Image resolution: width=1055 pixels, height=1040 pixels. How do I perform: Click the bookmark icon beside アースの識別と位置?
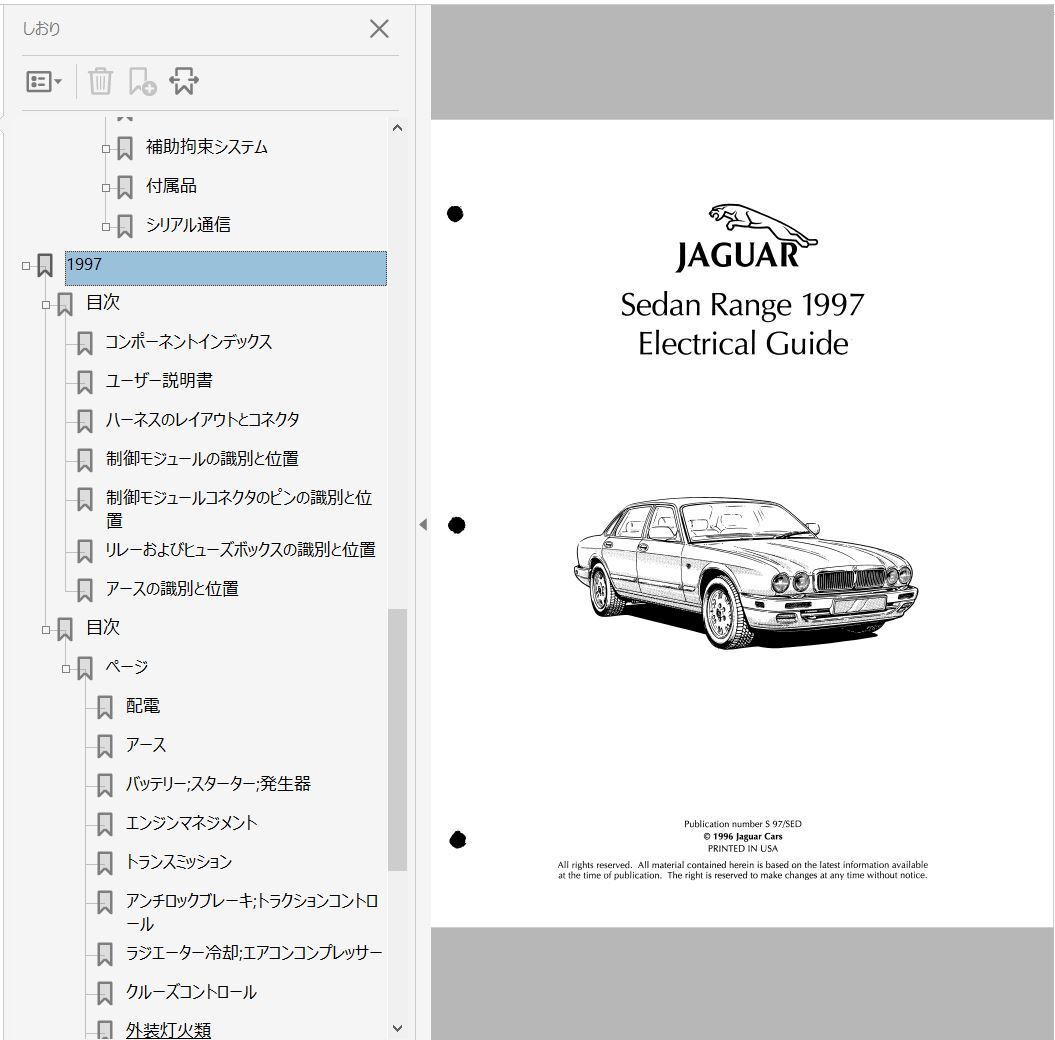85,590
